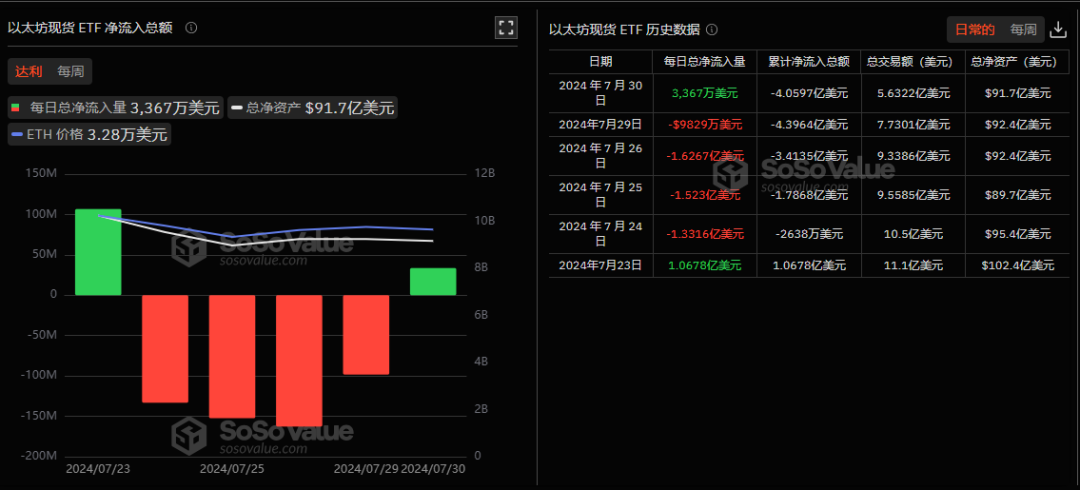Click the $89.7亿美元 net assets cell
1080x490 pixels.
(1018, 194)
